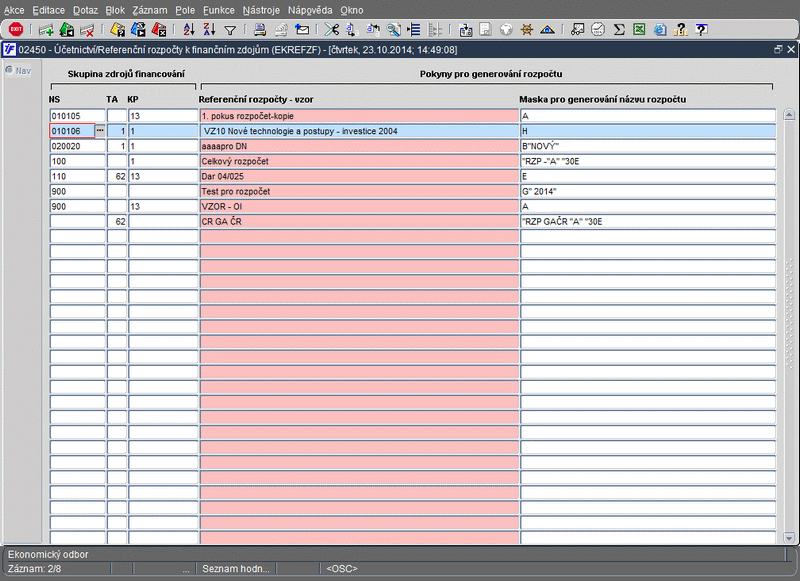Cut with the scissors icon
Image resolution: width=800 pixels, height=581 pixels.
pos(332,30)
